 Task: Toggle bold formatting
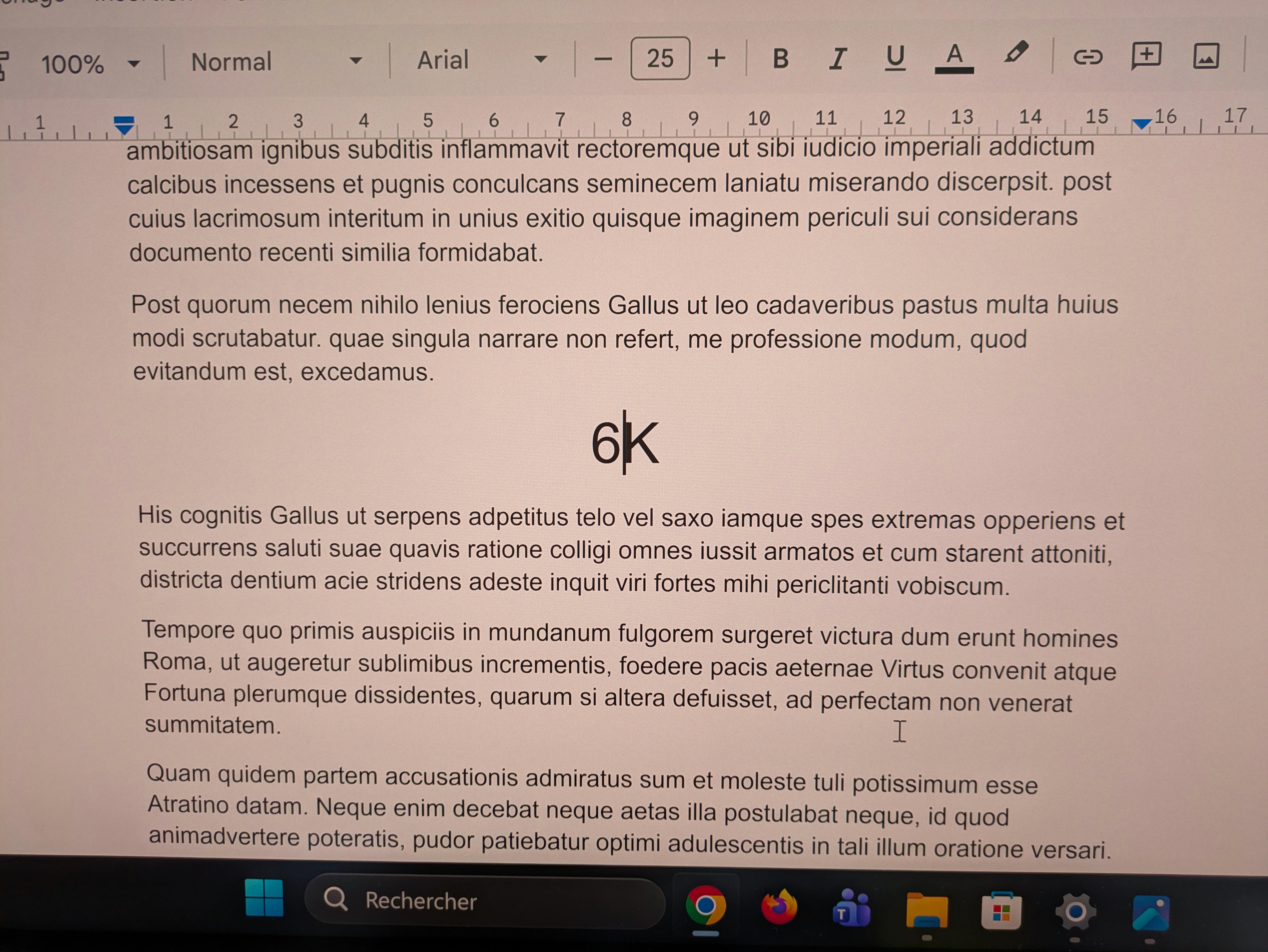coord(780,58)
